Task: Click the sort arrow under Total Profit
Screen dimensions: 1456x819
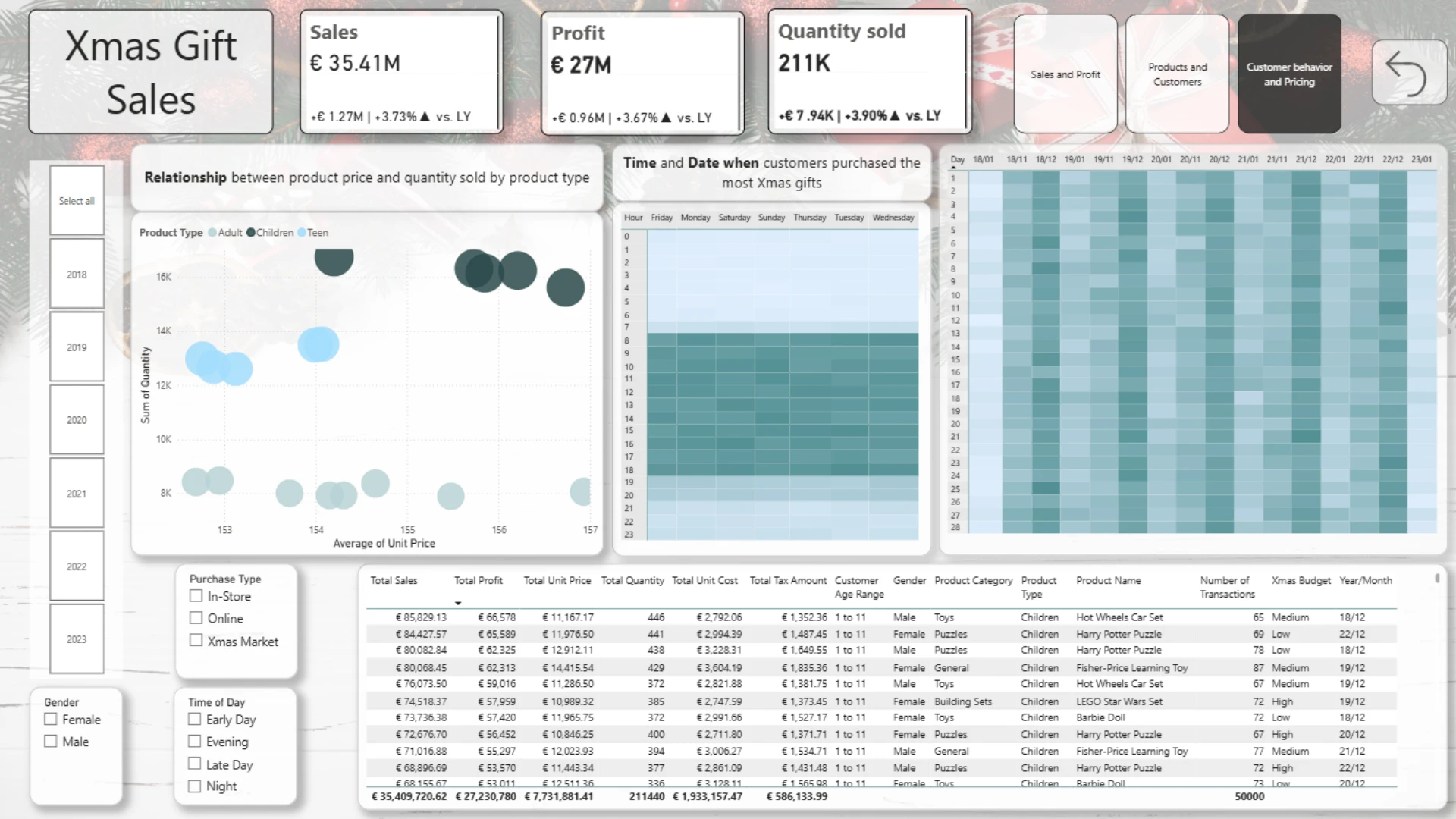Action: tap(458, 604)
